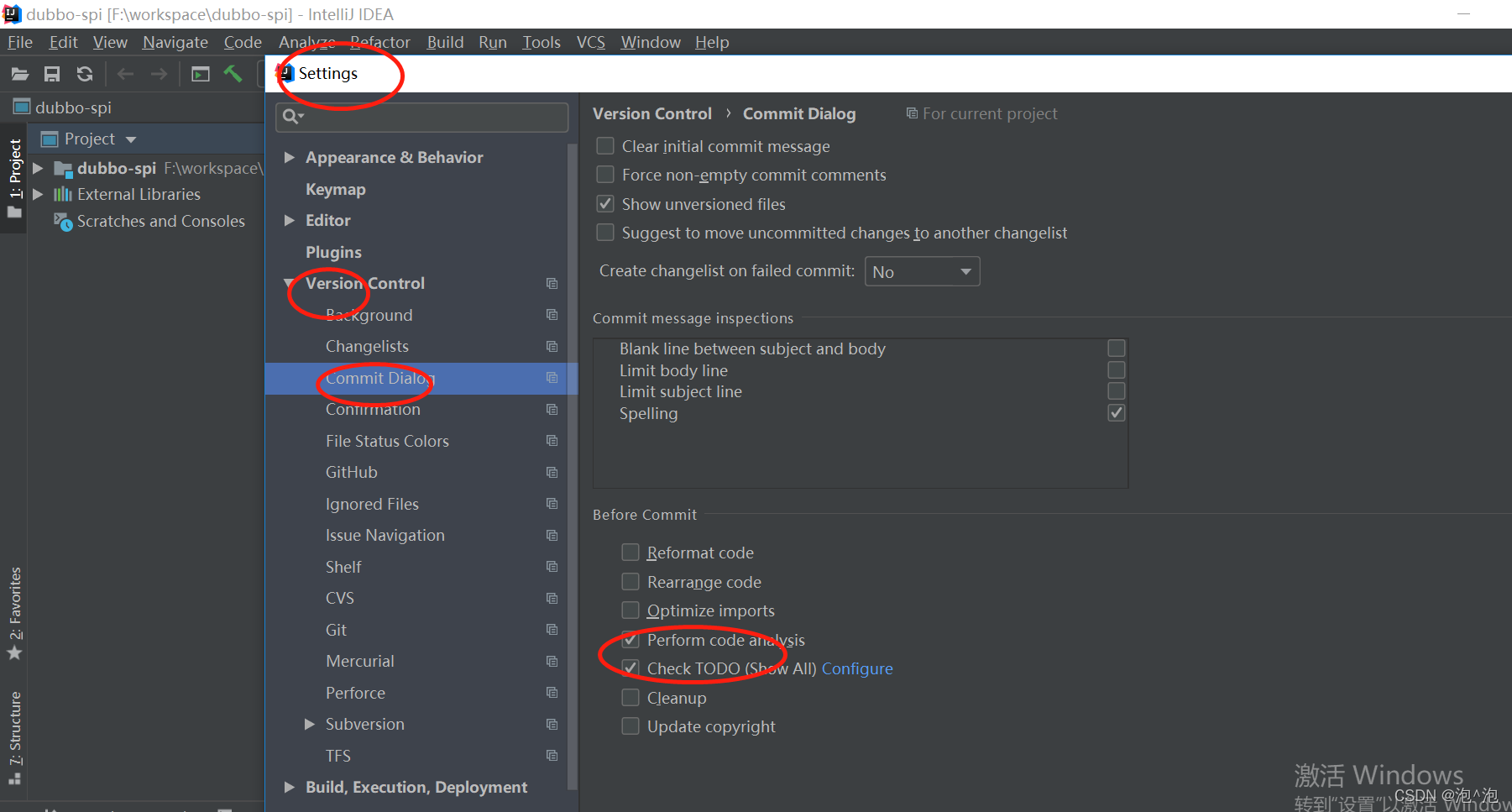Disable the Spelling inspection checkbox

click(1117, 413)
